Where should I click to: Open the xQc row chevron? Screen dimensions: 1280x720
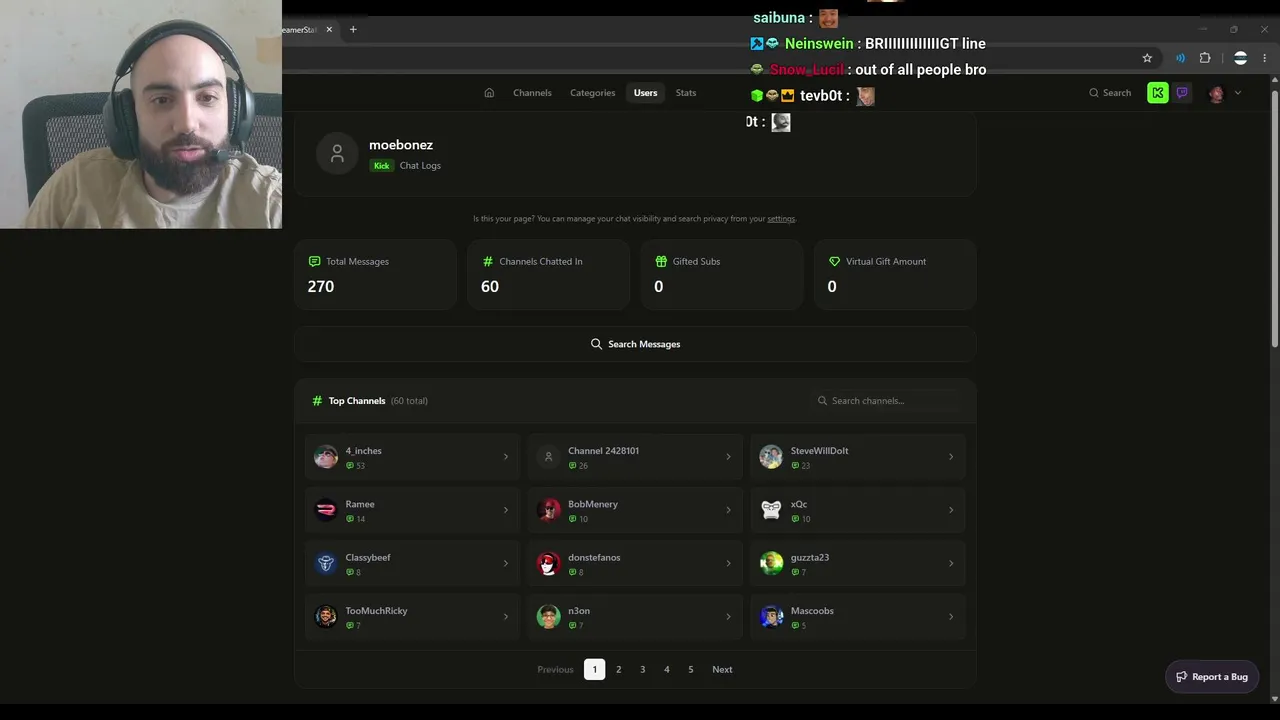[x=951, y=510]
